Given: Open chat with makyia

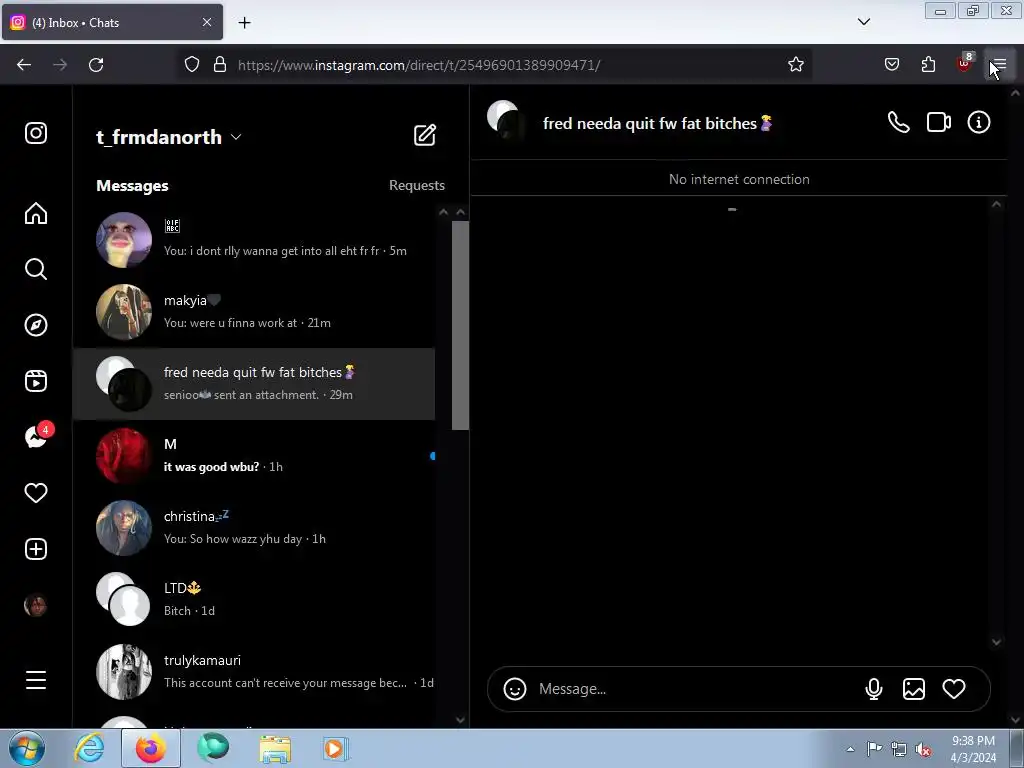Looking at the screenshot, I should point(254,312).
